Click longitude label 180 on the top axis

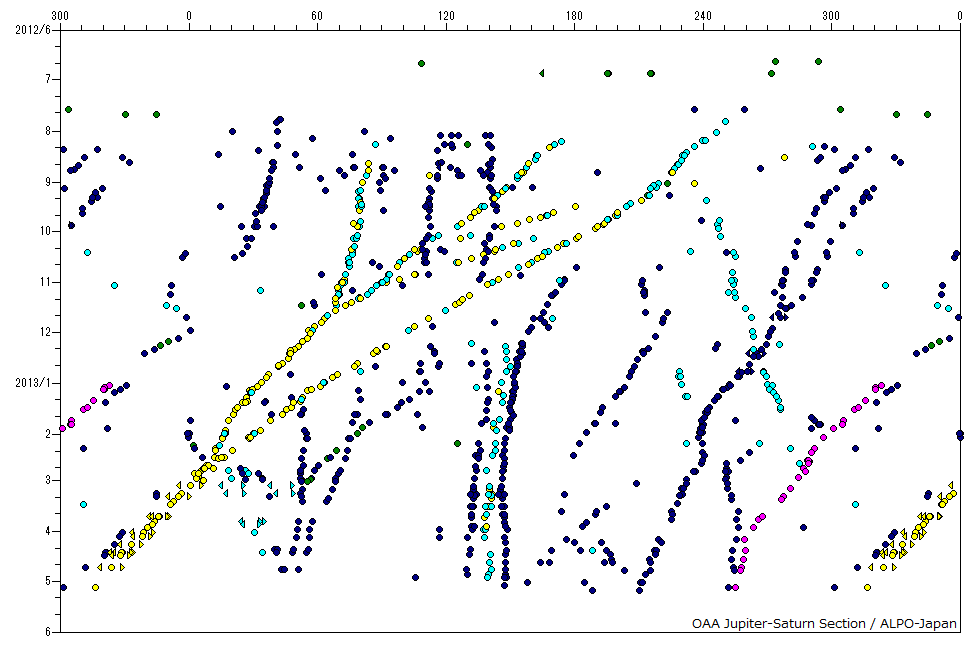574,16
